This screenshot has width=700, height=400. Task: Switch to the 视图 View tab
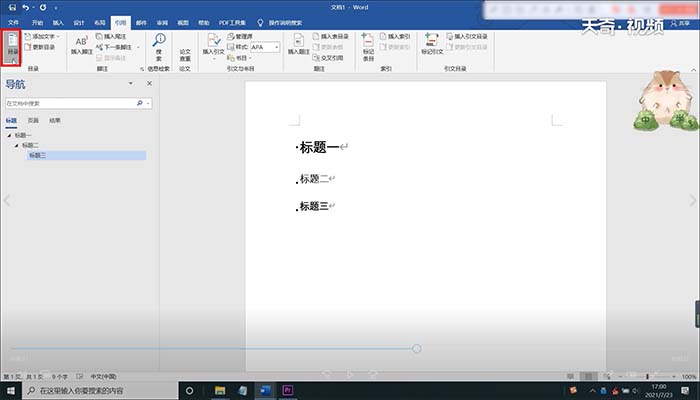pyautogui.click(x=183, y=23)
